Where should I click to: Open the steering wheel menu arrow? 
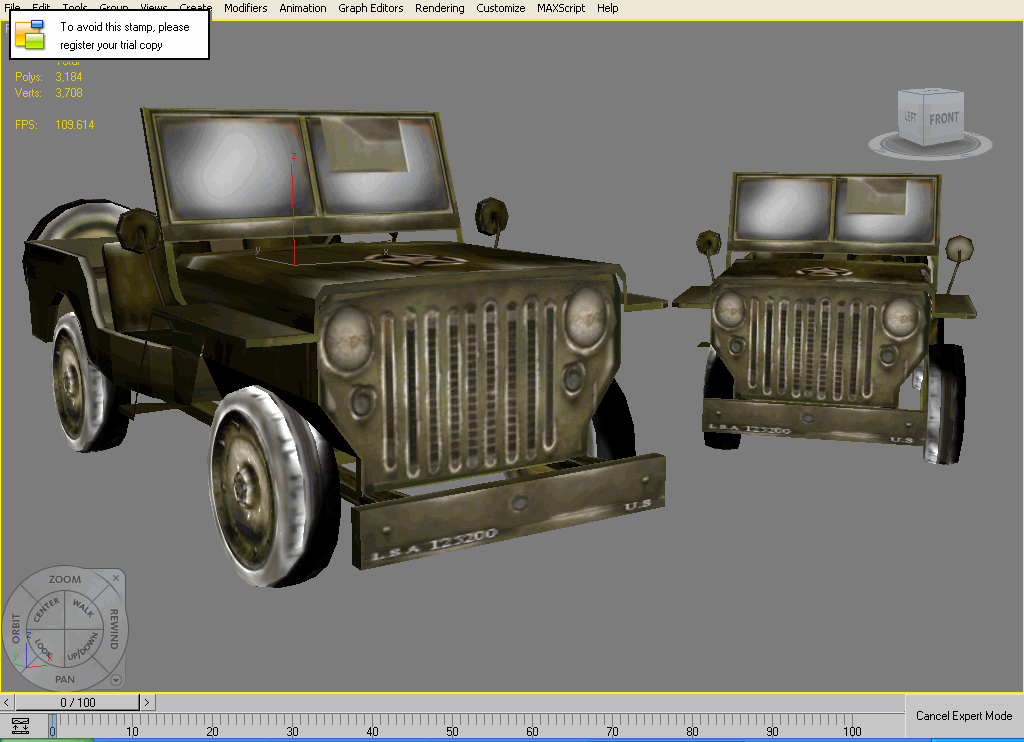coord(116,680)
